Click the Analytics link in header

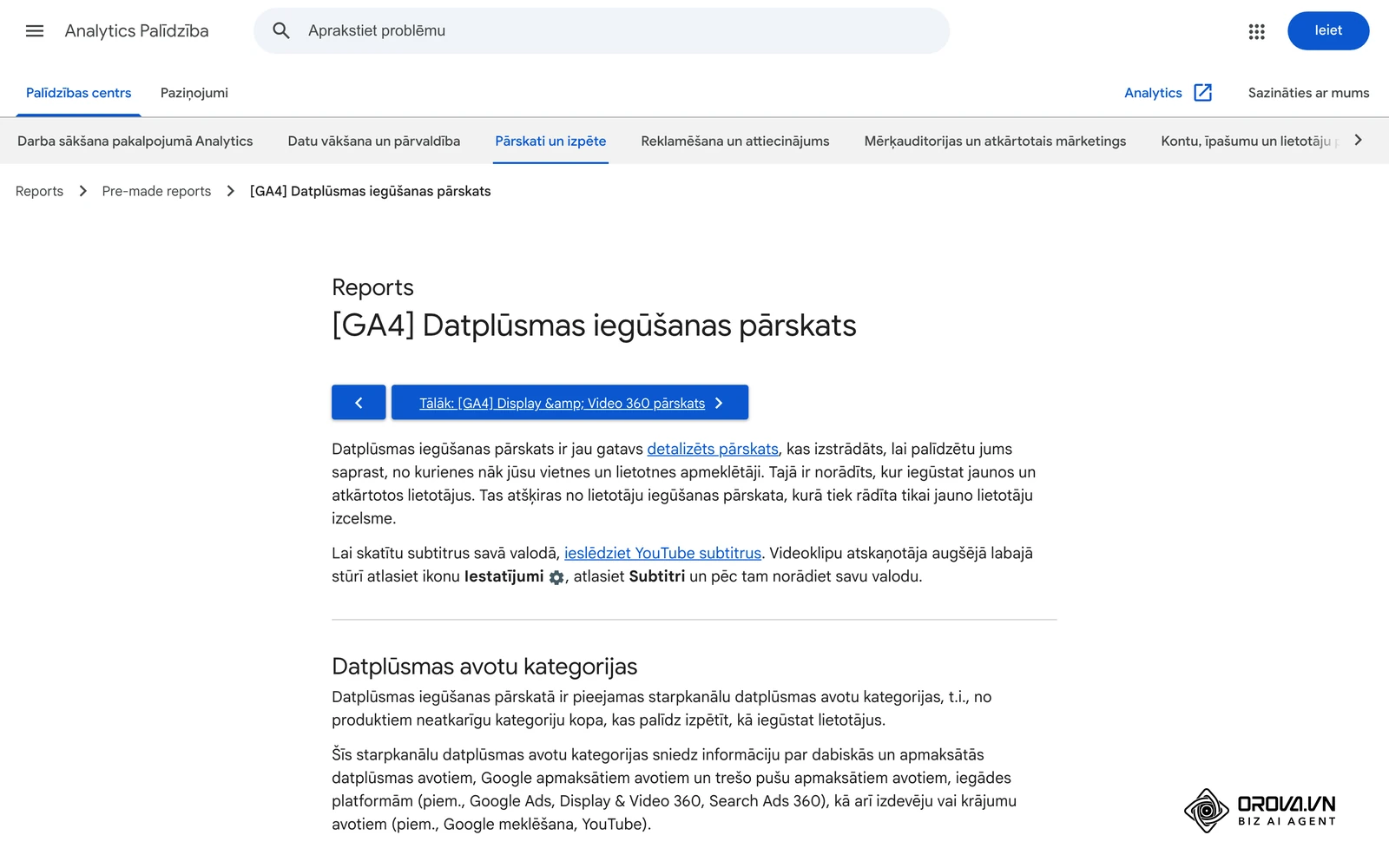tap(1153, 93)
